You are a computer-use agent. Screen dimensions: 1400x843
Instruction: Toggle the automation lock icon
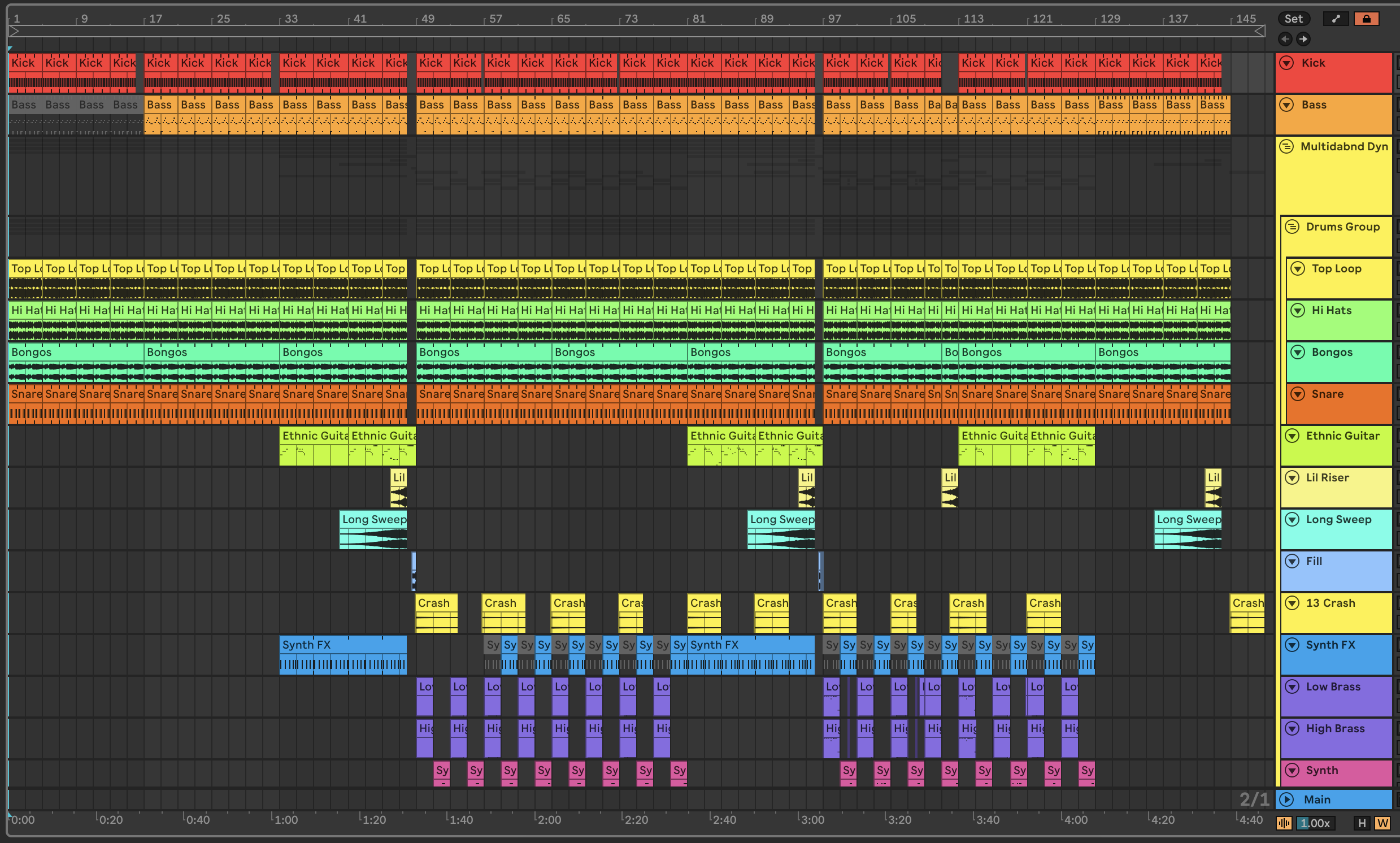(1366, 19)
